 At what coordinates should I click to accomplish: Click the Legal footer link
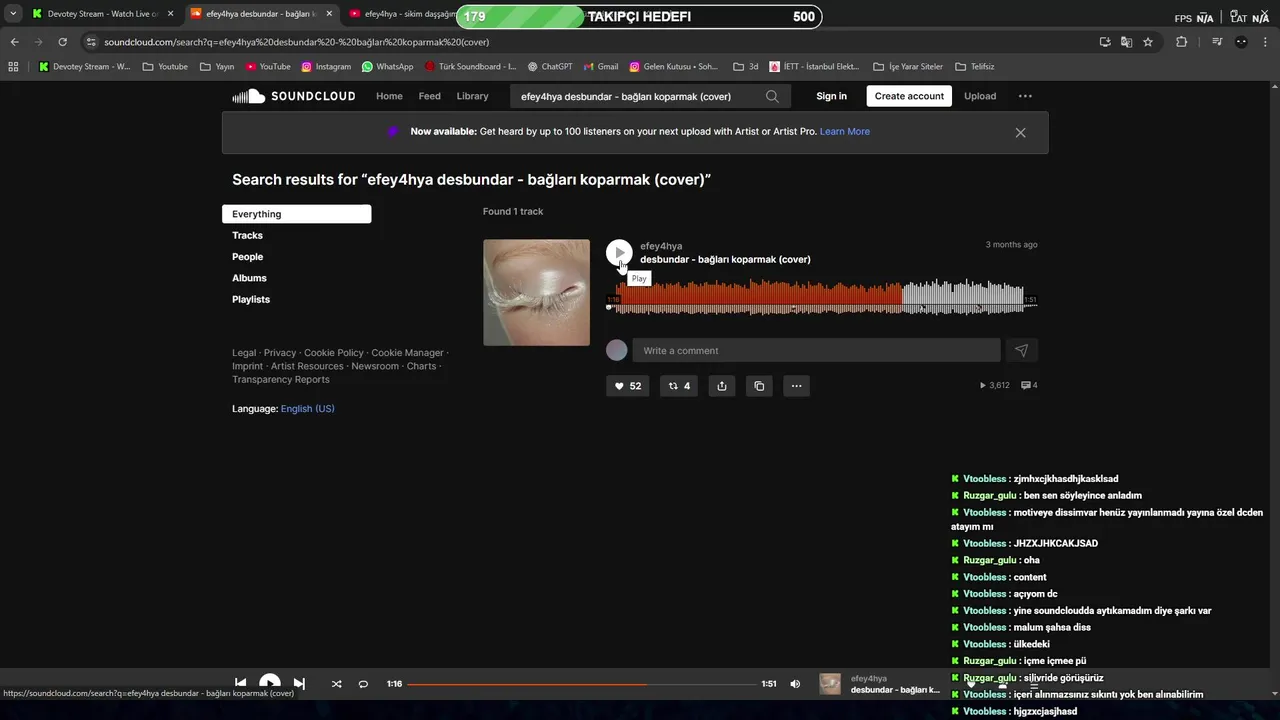pos(244,353)
